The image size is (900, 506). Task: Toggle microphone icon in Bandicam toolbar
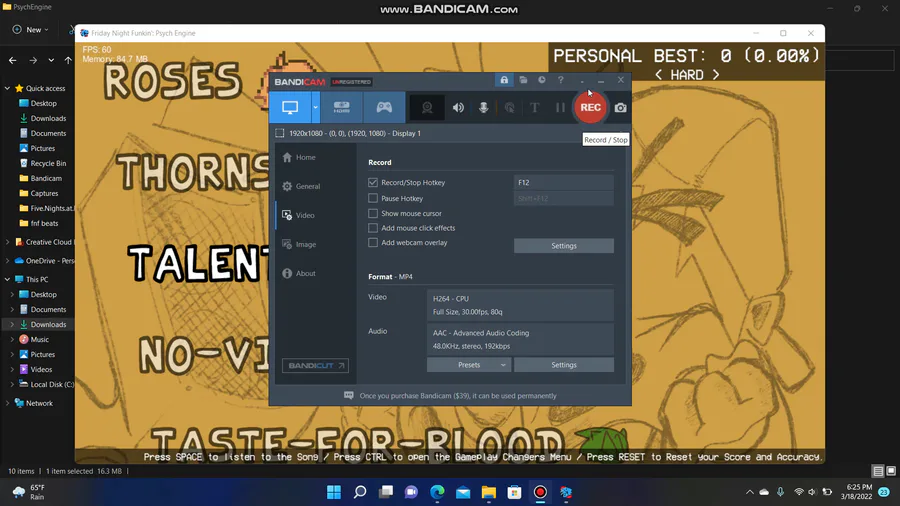point(483,107)
